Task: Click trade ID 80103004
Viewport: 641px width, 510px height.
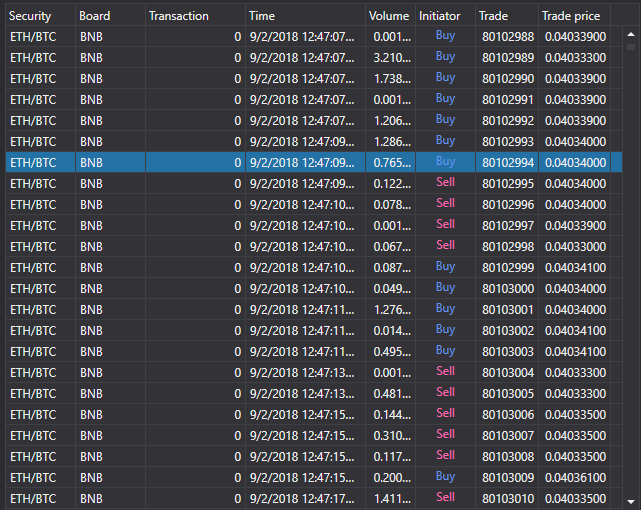Action: click(x=508, y=373)
